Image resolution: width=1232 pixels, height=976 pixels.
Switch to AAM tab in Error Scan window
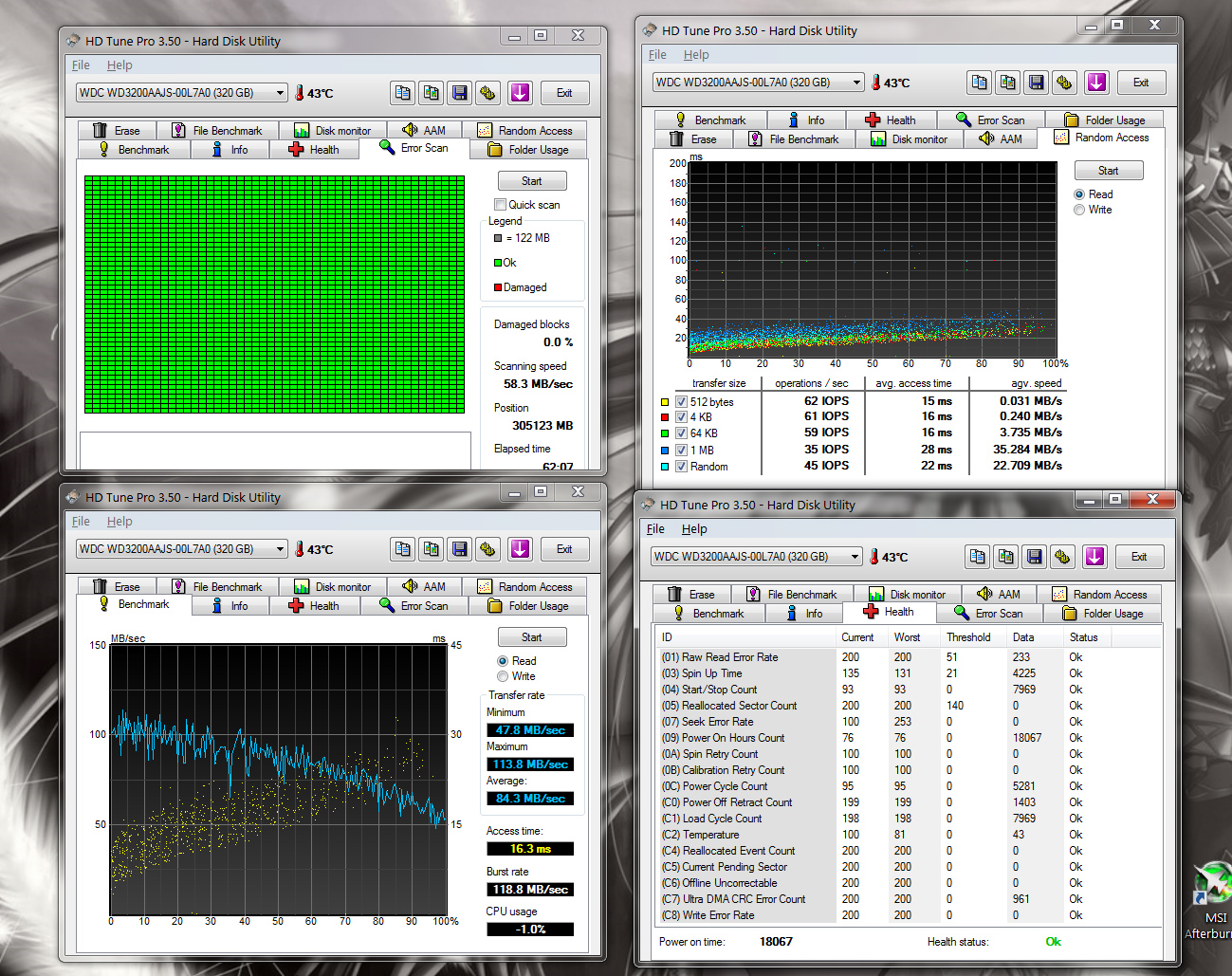[424, 131]
